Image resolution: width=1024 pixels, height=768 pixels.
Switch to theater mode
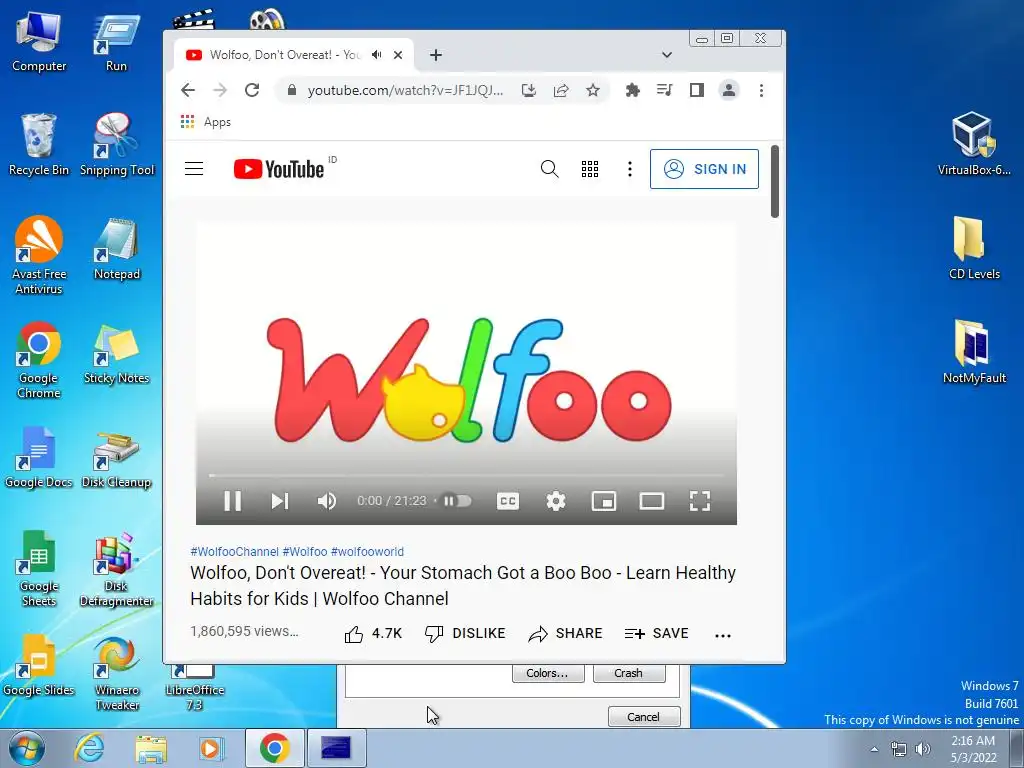point(651,501)
